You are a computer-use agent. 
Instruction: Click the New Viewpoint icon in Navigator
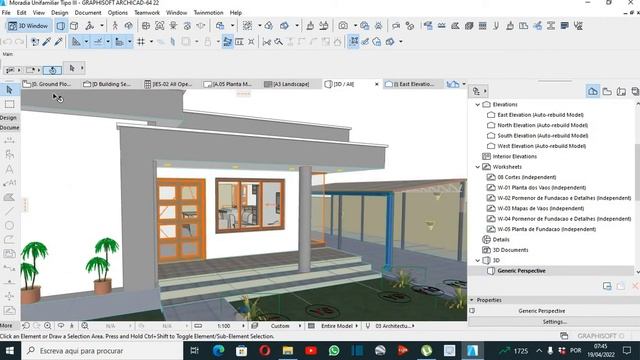607,286
